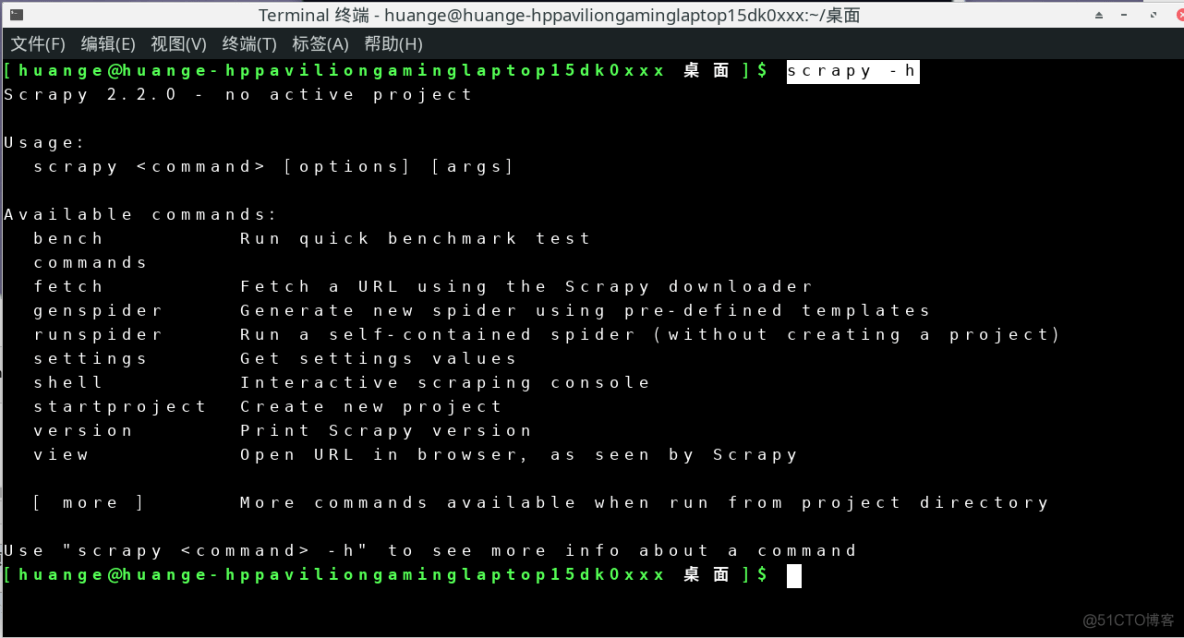Click 'Get settings values' description
This screenshot has height=638, width=1184.
tap(378, 359)
